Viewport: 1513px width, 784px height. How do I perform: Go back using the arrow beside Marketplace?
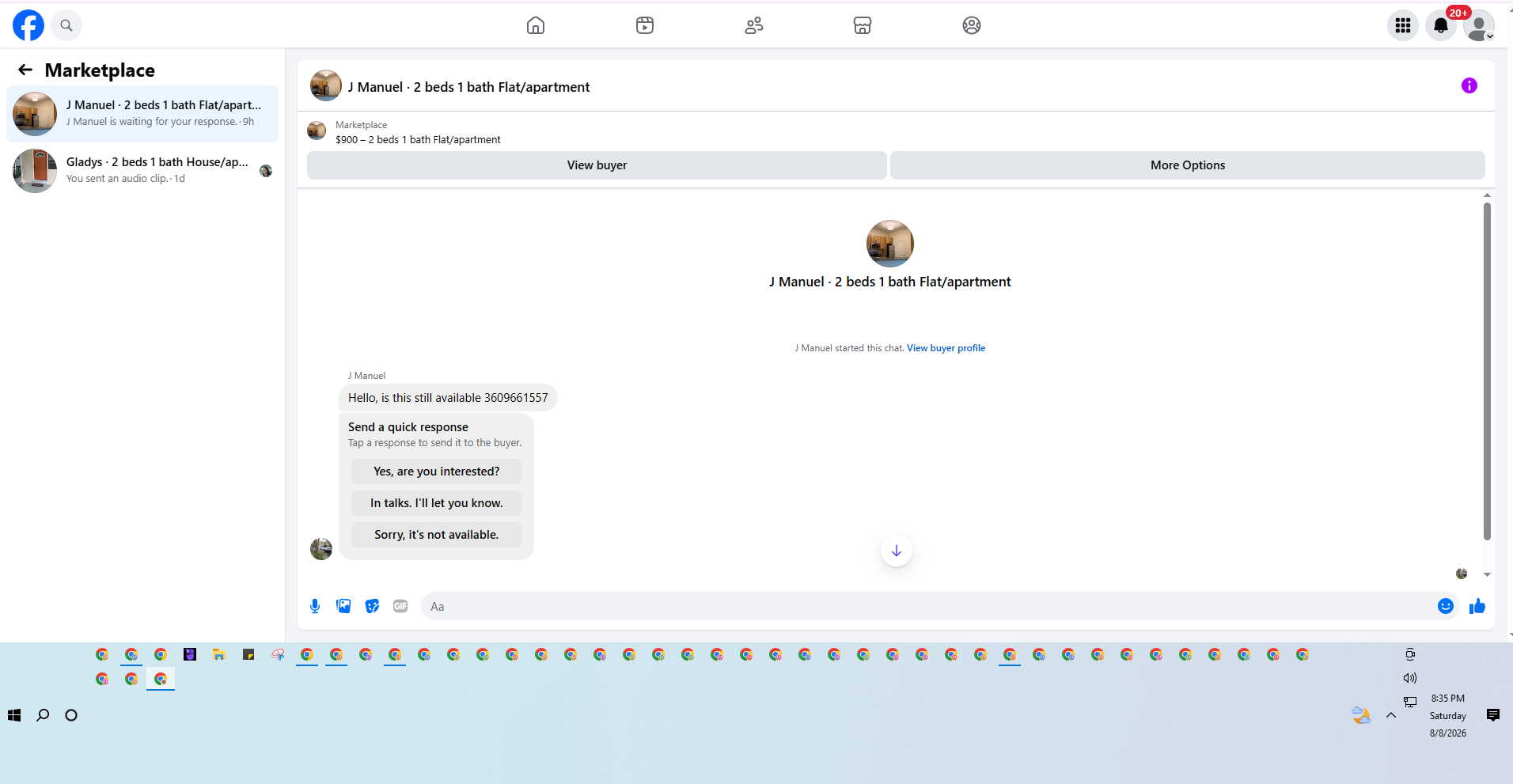[25, 70]
